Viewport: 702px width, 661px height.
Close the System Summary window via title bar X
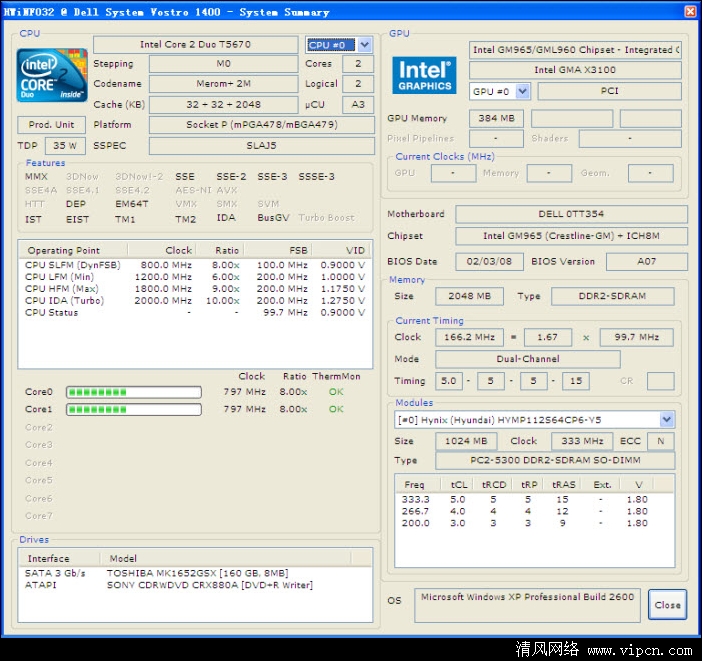point(690,11)
